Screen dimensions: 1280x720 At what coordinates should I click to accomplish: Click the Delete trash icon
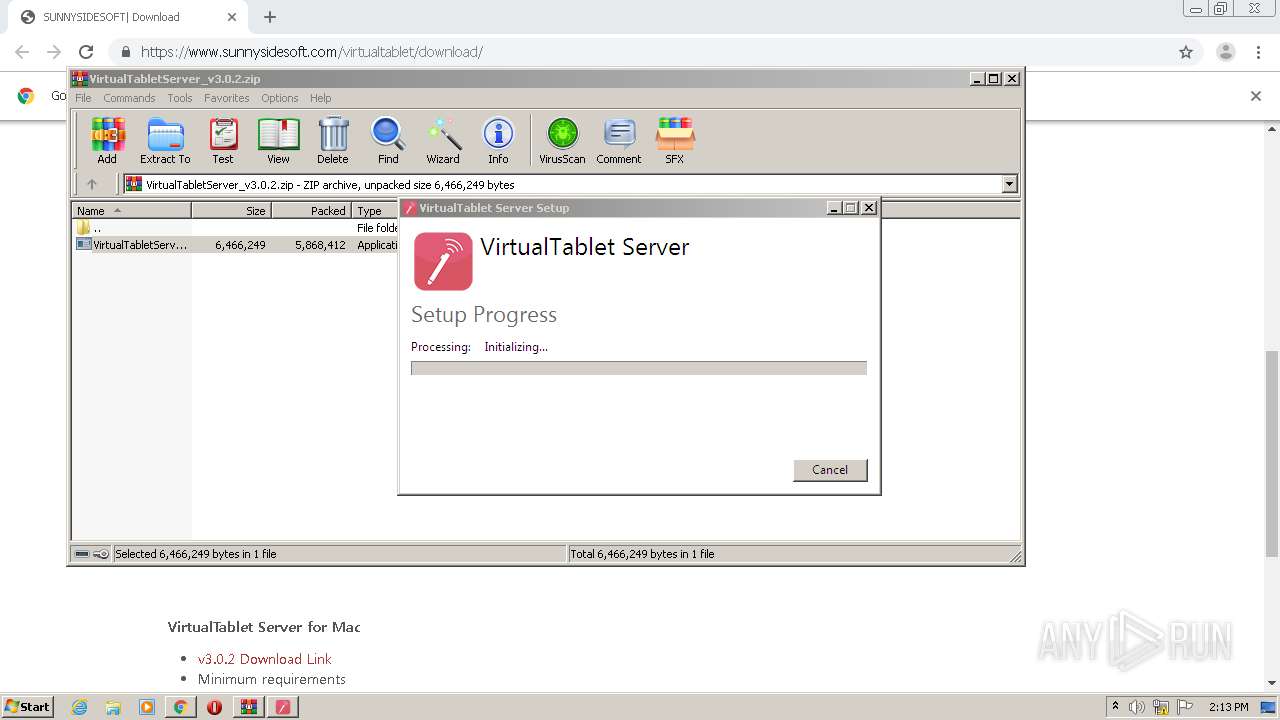coord(333,140)
